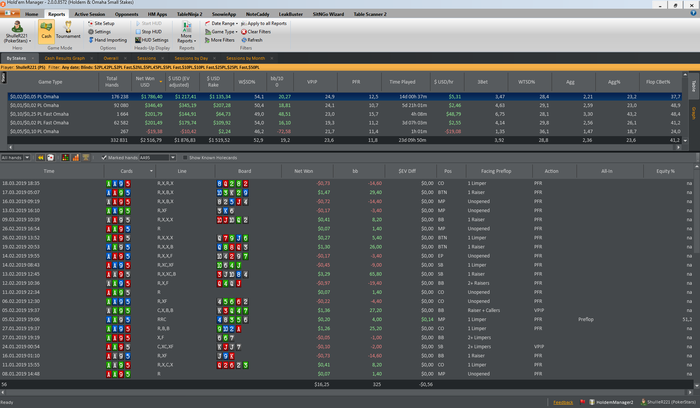700x408 pixels.
Task: Sort by Total Hands column header
Action: pyautogui.click(x=112, y=82)
